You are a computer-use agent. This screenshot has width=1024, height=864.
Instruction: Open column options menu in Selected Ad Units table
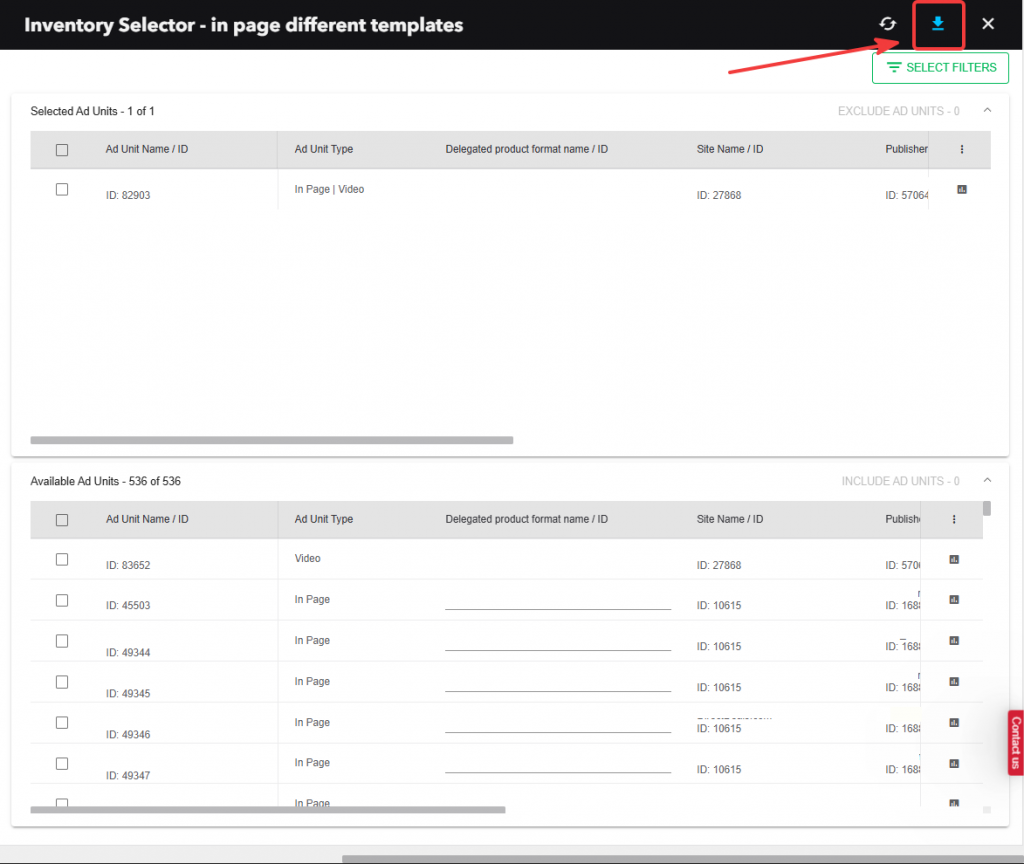(962, 150)
